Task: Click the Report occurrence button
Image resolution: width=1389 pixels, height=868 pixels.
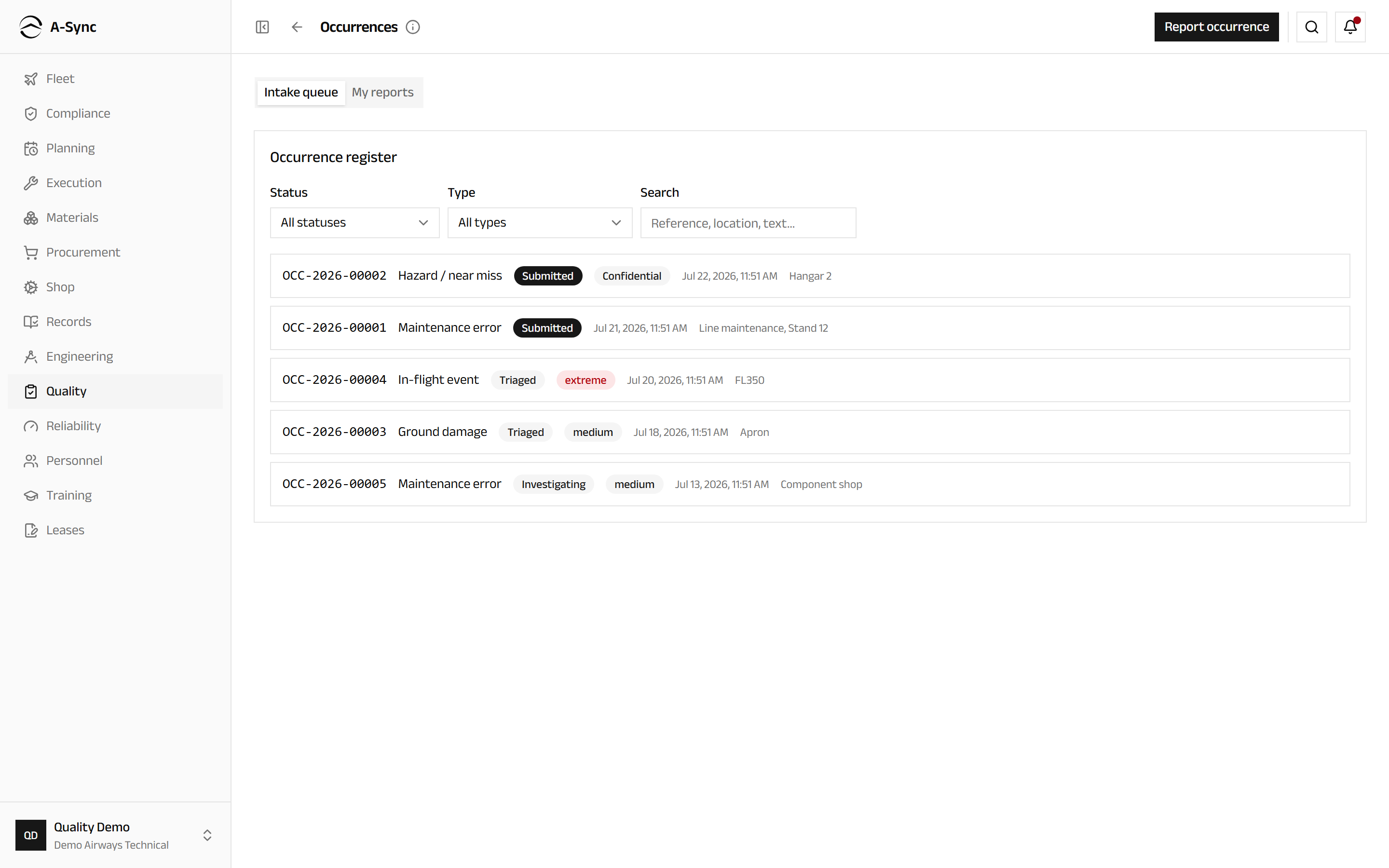Action: click(1216, 27)
